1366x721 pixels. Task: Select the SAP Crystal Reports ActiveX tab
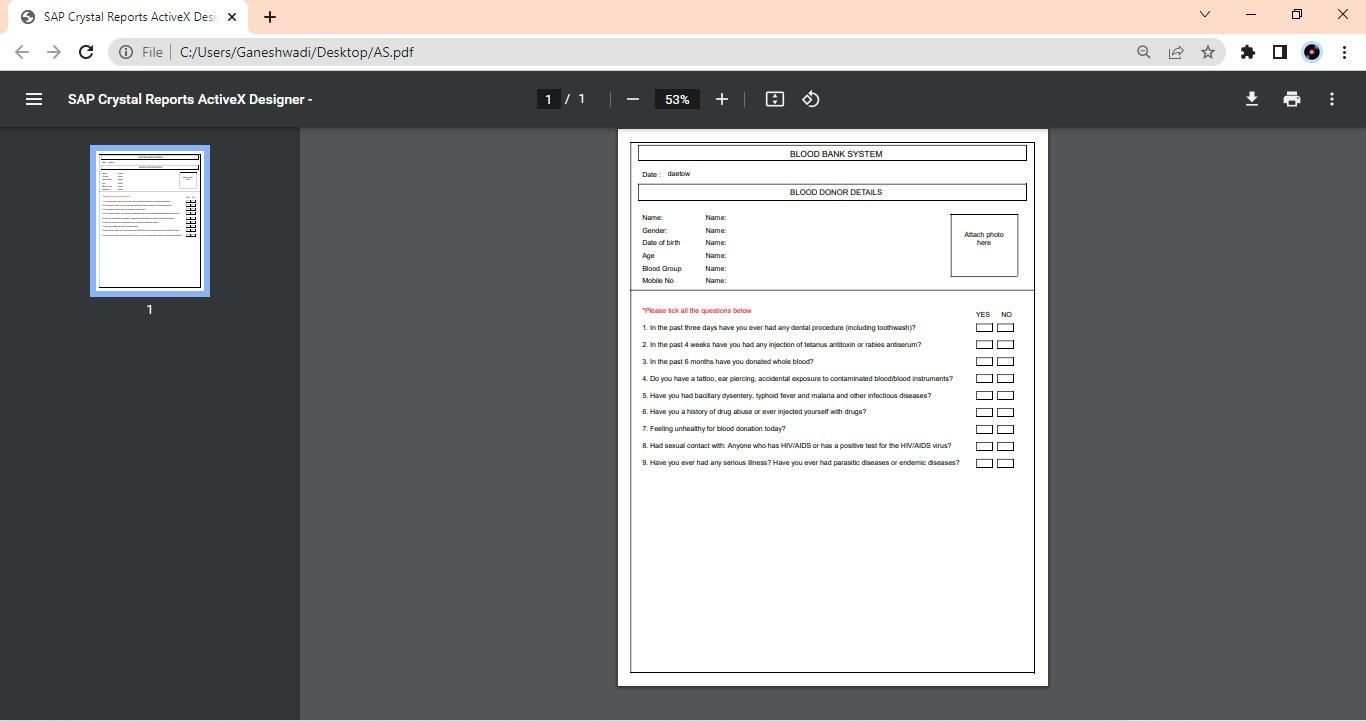coord(128,17)
